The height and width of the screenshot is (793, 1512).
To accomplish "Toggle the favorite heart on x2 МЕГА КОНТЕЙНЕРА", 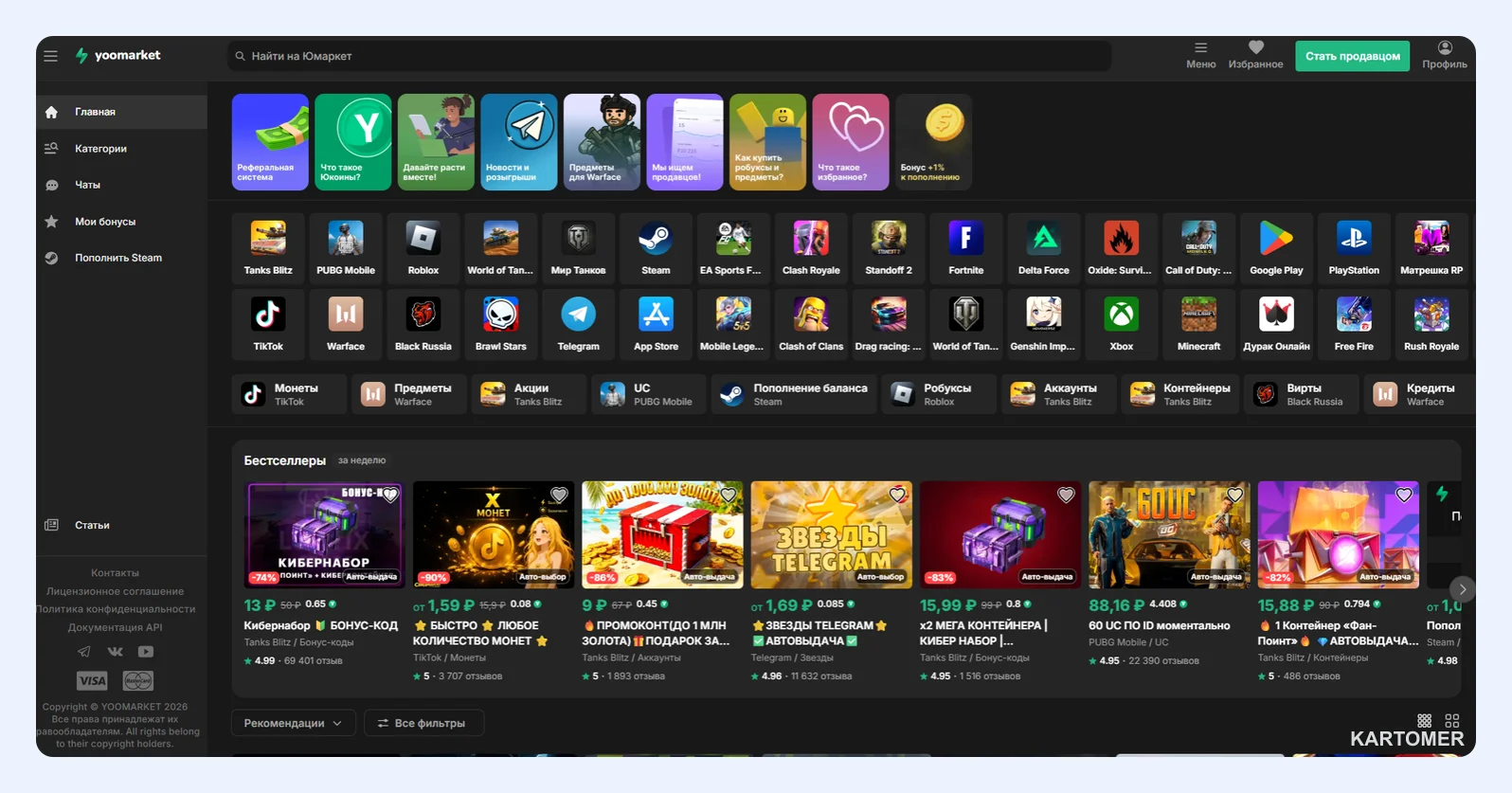I will [1066, 495].
